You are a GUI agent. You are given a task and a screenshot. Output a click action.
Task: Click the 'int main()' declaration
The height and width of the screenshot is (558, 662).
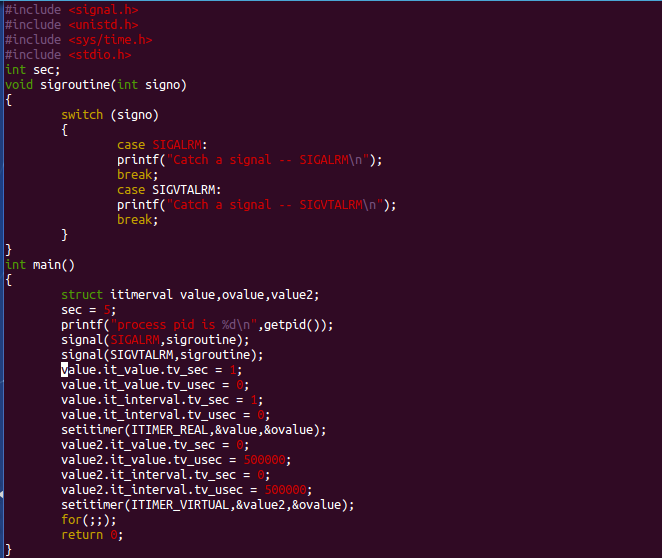click(x=40, y=265)
